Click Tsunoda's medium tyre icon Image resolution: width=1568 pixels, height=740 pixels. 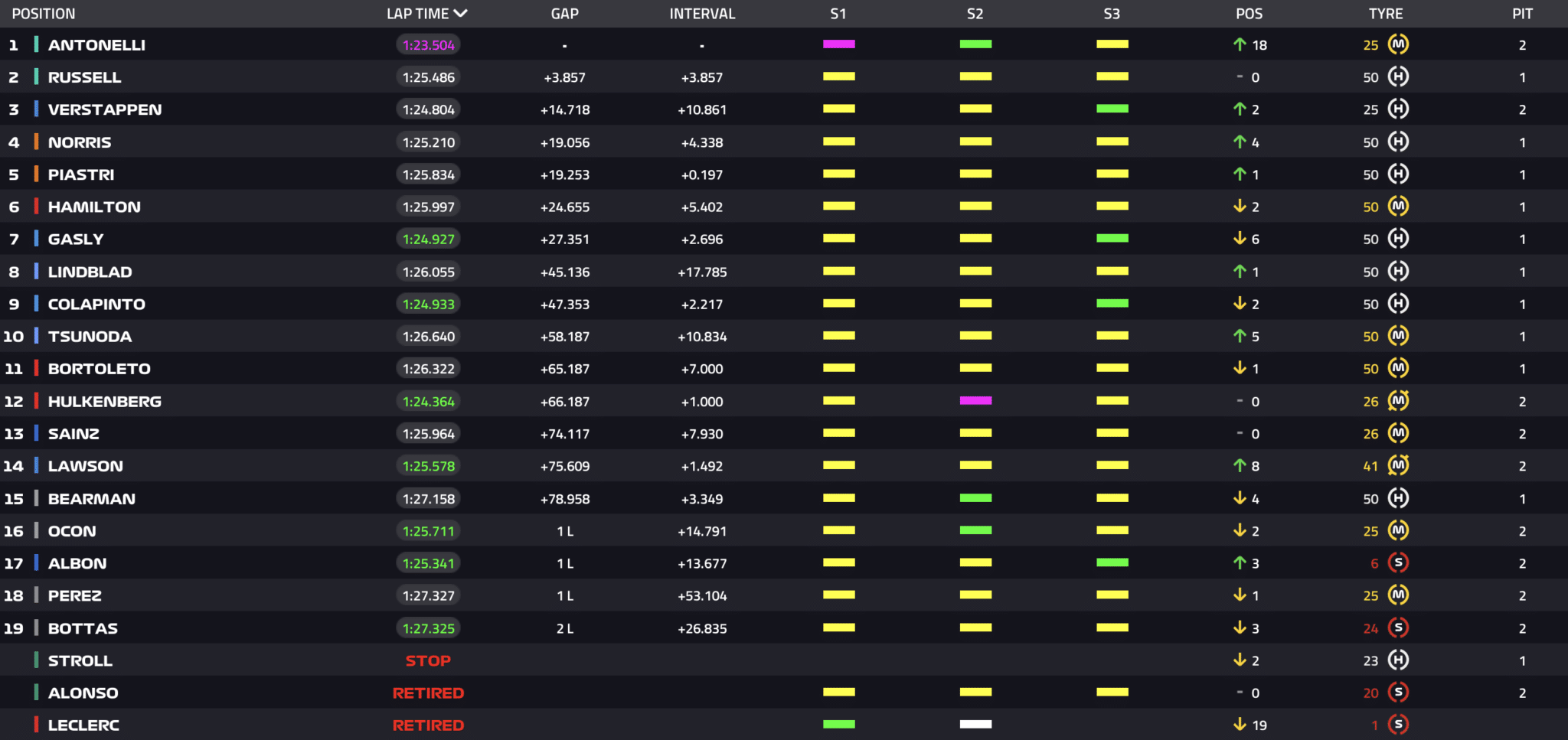(x=1398, y=335)
